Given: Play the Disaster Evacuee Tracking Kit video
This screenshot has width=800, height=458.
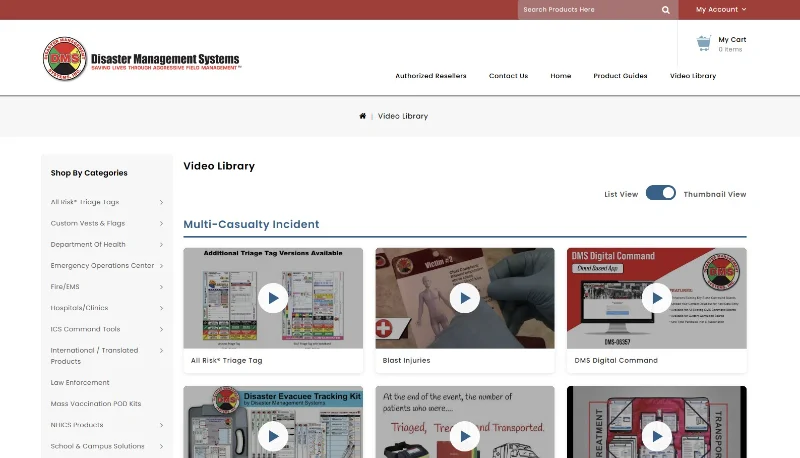Looking at the screenshot, I should (x=273, y=436).
